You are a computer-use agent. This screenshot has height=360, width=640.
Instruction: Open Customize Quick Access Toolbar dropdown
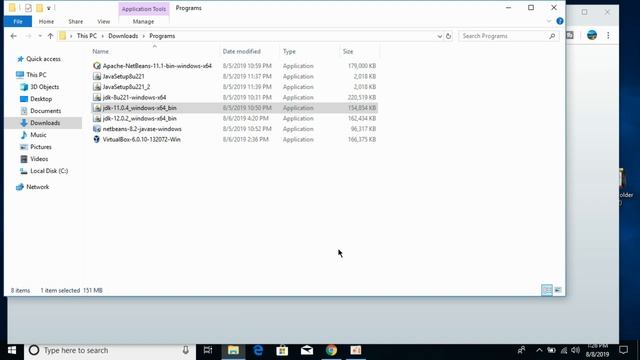coord(49,8)
